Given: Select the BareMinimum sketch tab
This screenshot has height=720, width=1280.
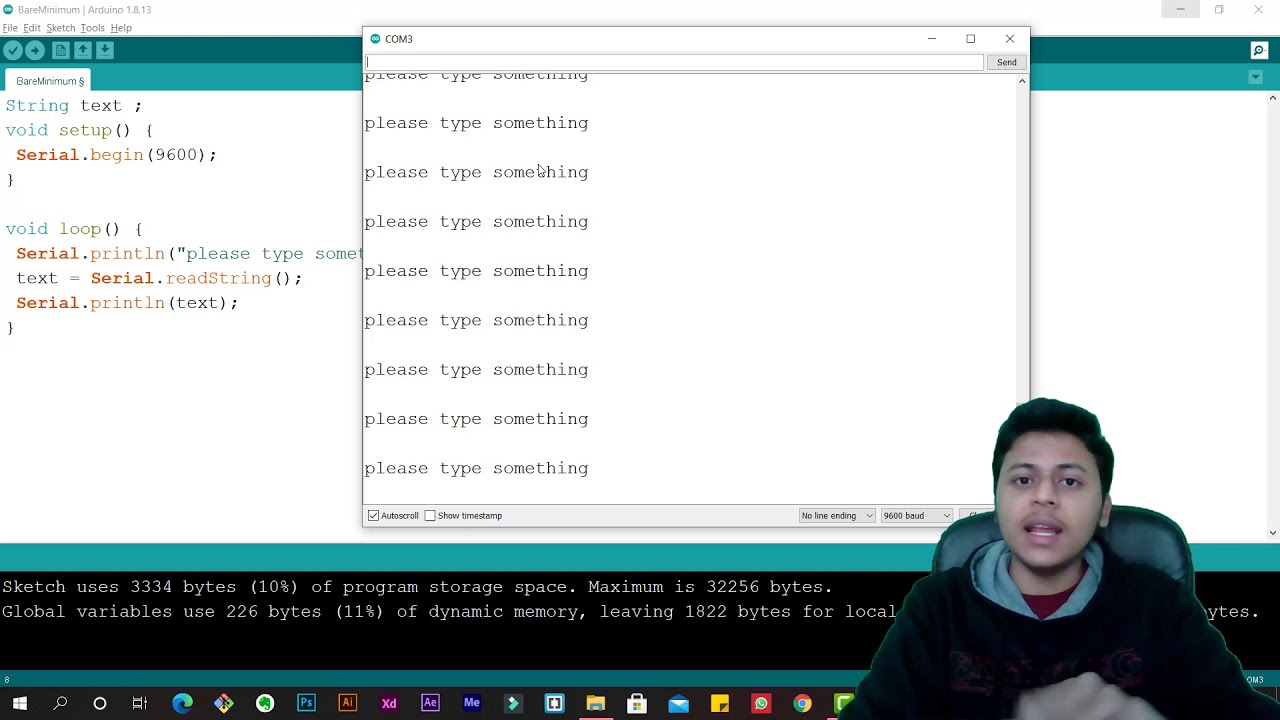Looking at the screenshot, I should pyautogui.click(x=50, y=81).
